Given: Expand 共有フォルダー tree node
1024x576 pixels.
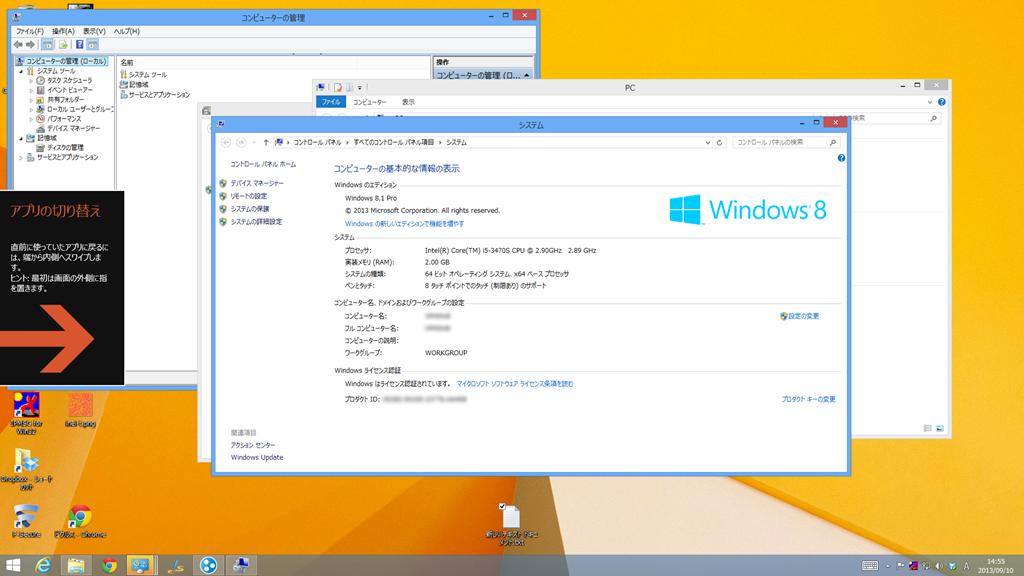Looking at the screenshot, I should tap(31, 100).
